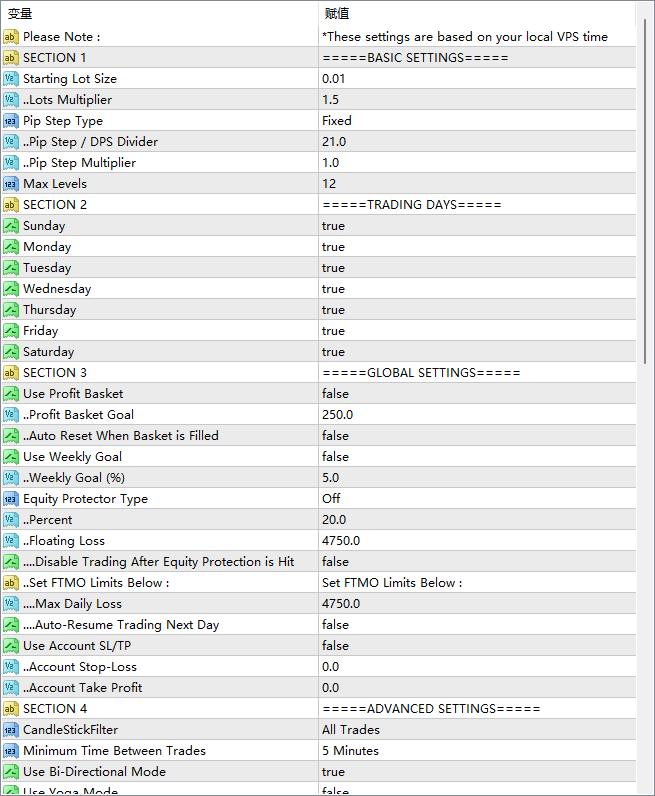Select the ..Set FTMO Limits Below row label

96,583
